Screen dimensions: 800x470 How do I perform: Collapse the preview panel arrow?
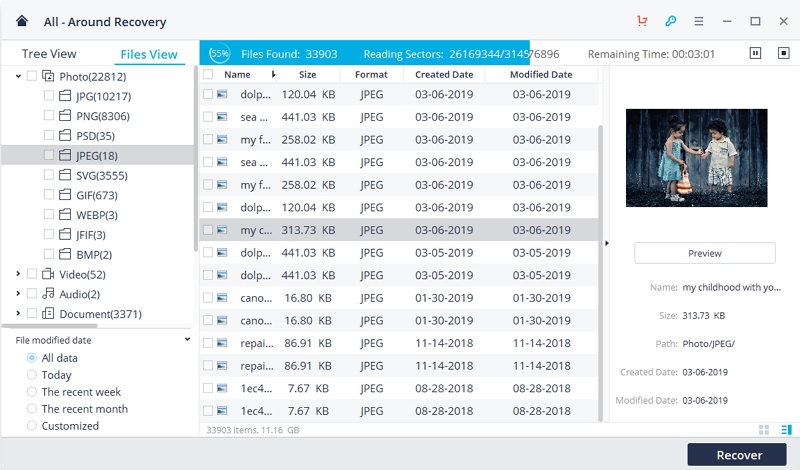point(607,243)
